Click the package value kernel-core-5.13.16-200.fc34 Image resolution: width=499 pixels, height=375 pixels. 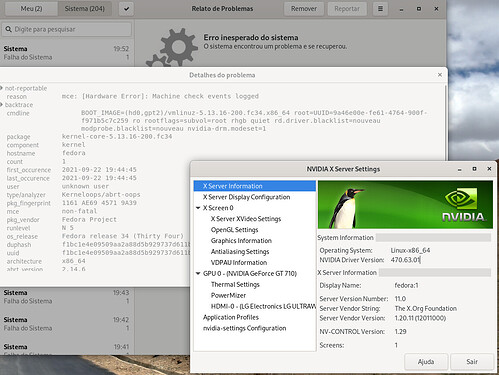click(x=117, y=136)
